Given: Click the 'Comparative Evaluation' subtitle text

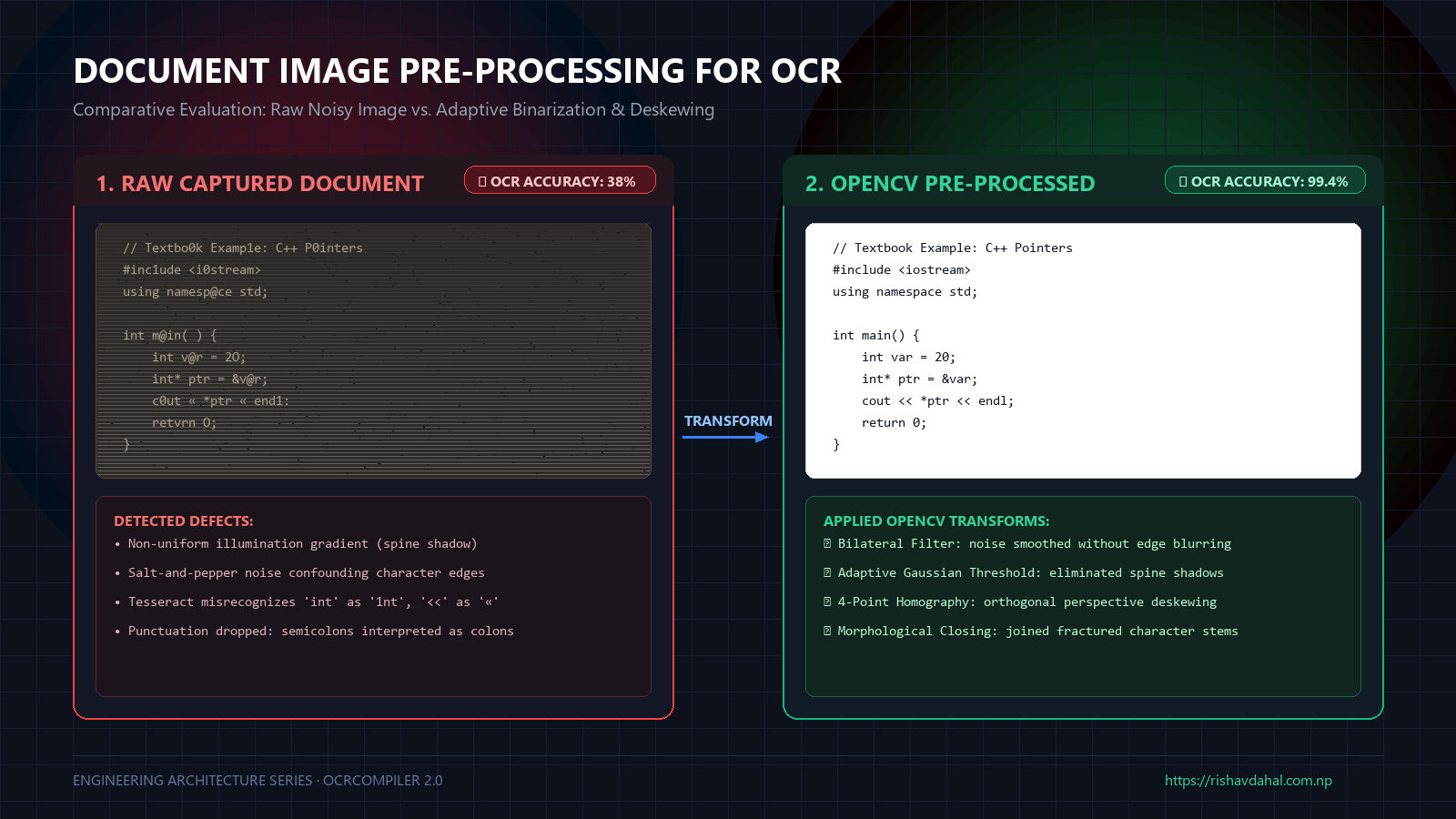Looking at the screenshot, I should click(393, 109).
